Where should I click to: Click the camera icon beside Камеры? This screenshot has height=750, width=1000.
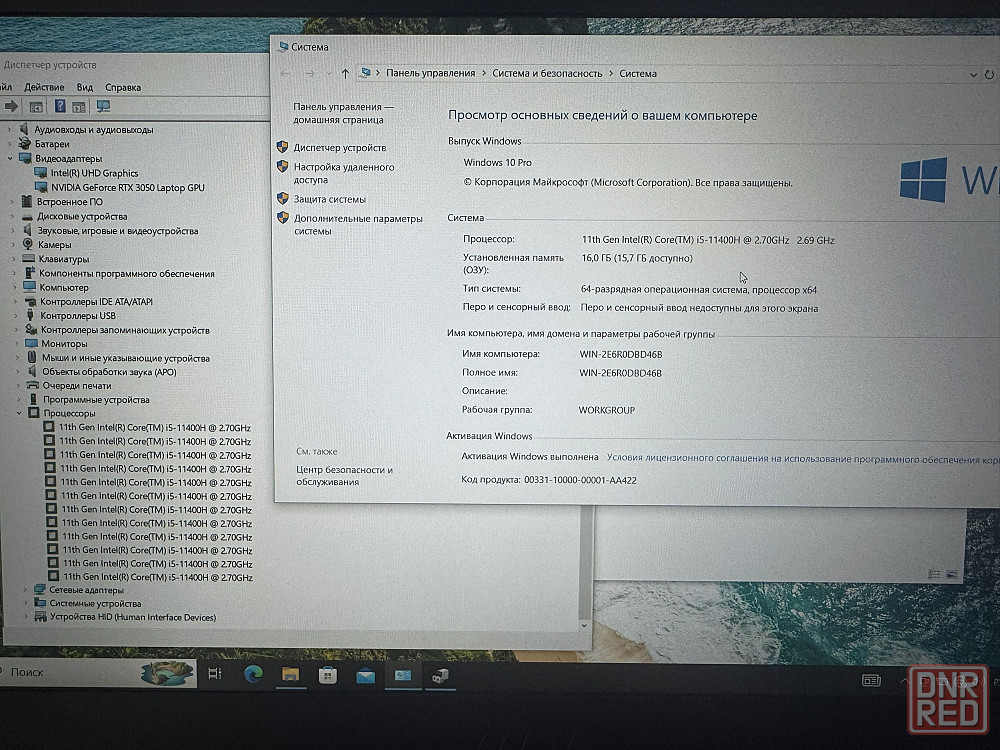[x=27, y=244]
